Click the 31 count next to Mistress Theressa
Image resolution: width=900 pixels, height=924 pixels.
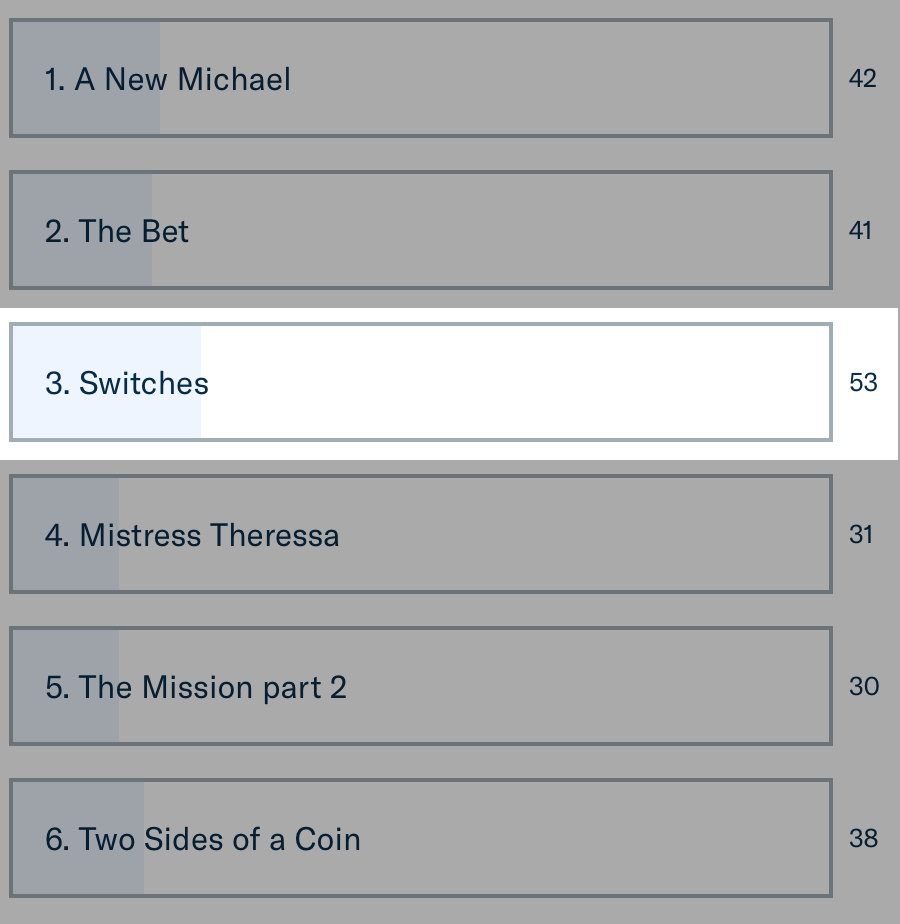(x=861, y=535)
